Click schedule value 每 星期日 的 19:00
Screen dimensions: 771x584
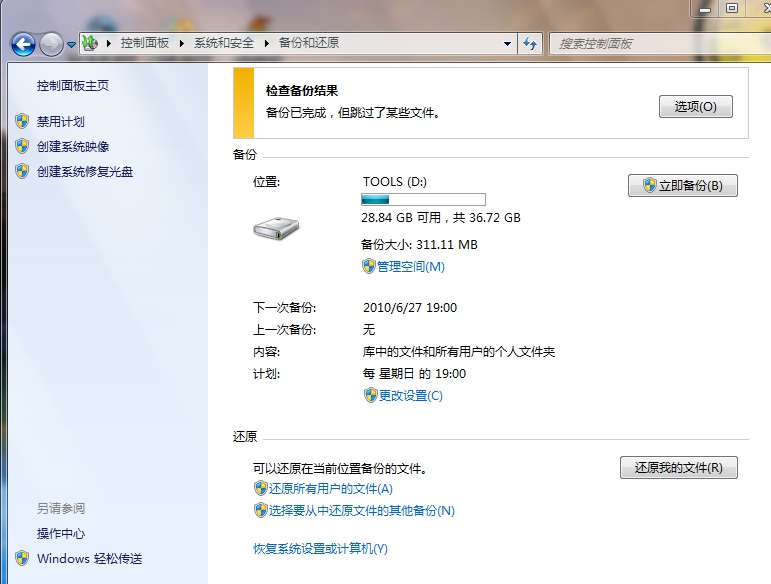[x=414, y=374]
